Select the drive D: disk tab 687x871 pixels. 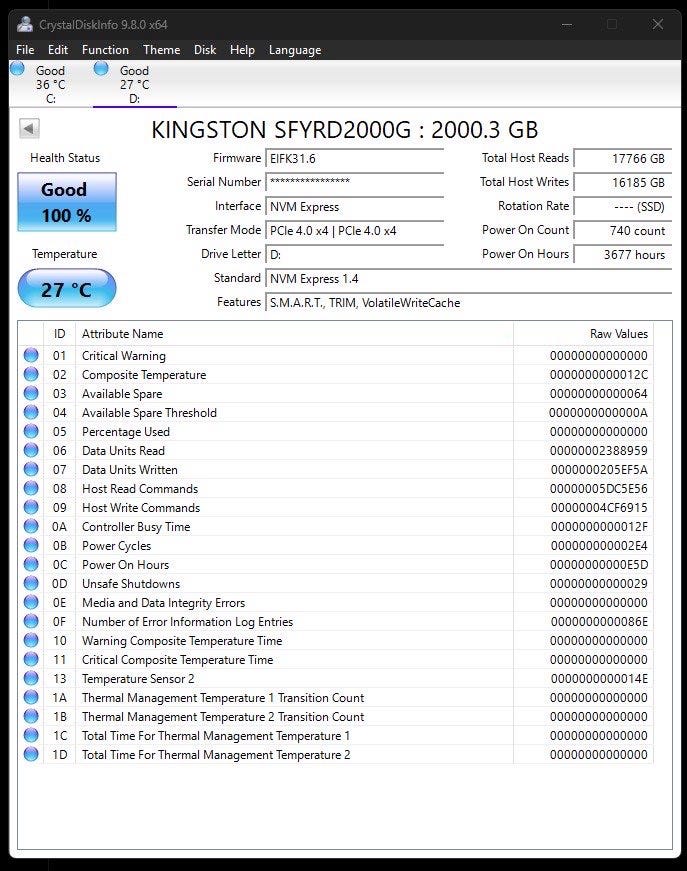[134, 84]
